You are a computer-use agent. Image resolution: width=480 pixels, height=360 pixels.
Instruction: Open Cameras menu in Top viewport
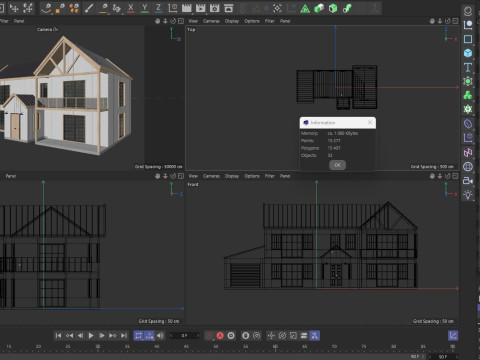point(211,21)
